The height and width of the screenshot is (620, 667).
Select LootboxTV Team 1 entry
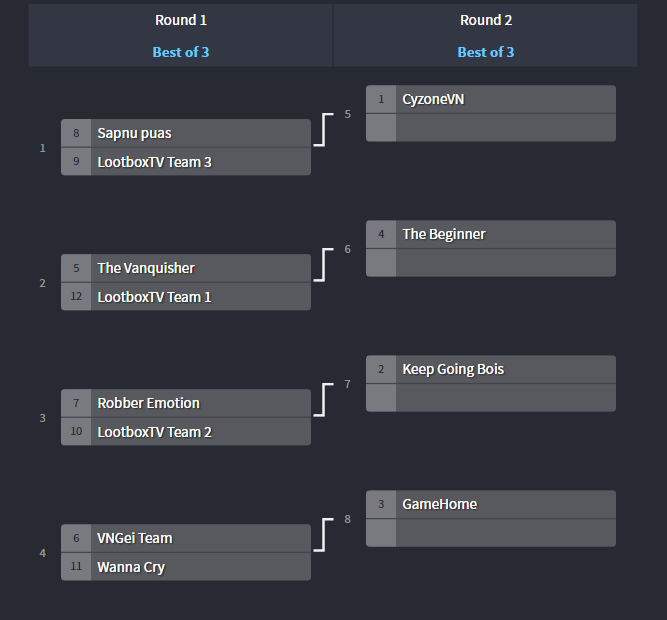tap(186, 297)
